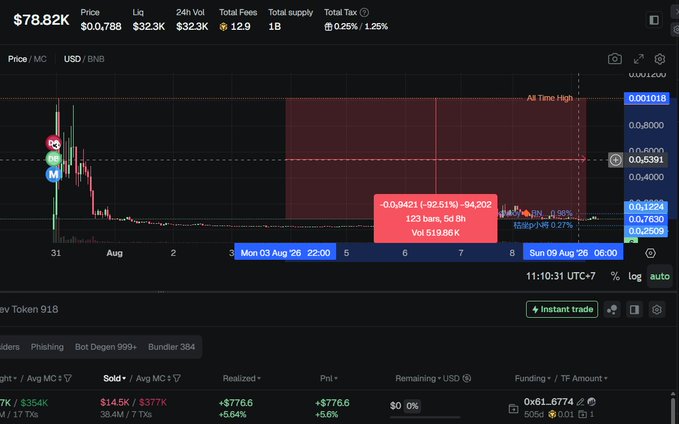
Task: Switch chart to Price mode
Action: pyautogui.click(x=17, y=59)
